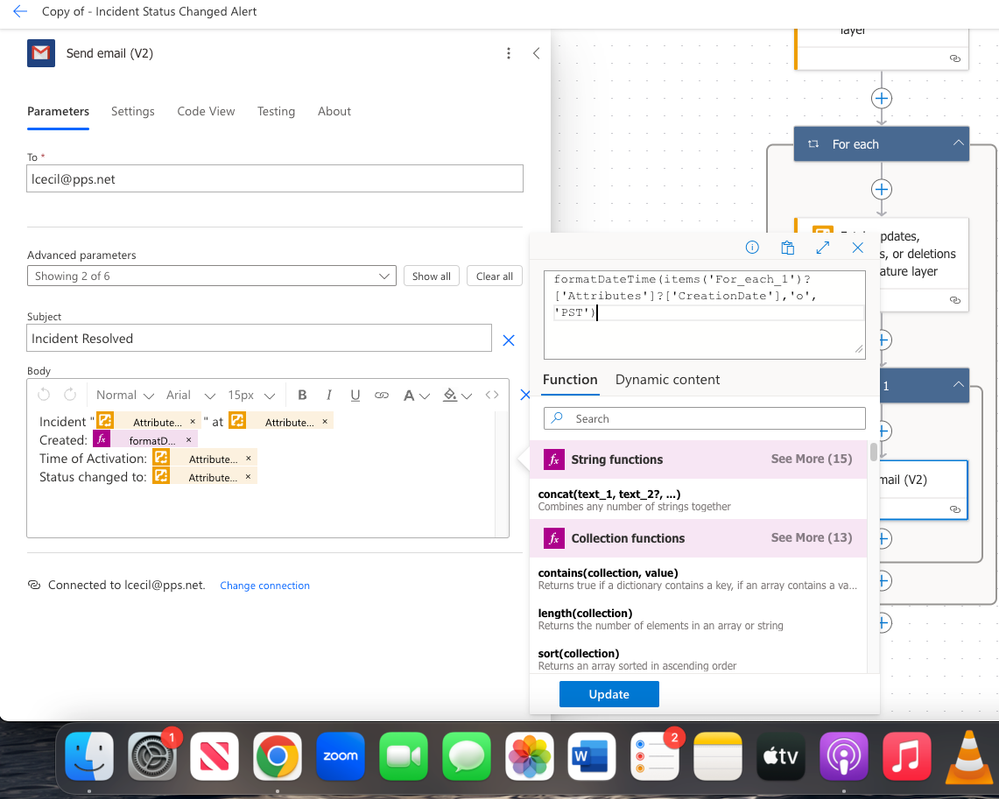Click the Bold formatting icon
Screen dimensions: 999x799
303,395
